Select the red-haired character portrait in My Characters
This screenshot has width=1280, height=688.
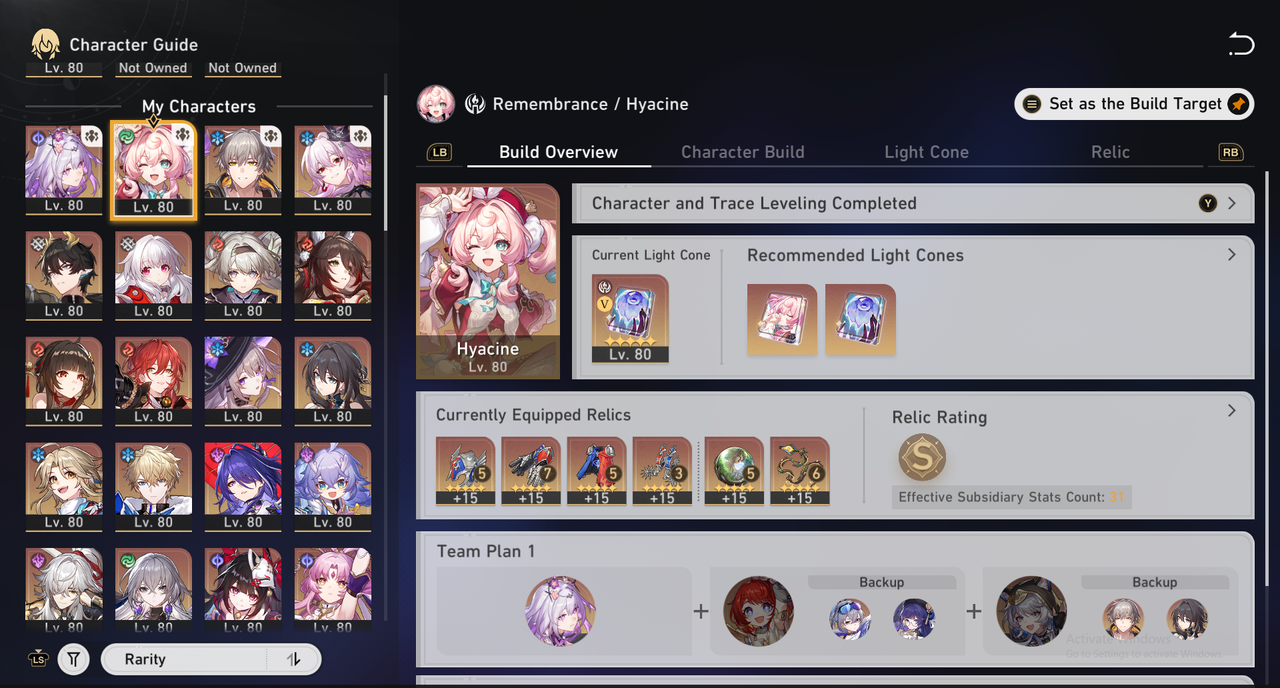[153, 381]
